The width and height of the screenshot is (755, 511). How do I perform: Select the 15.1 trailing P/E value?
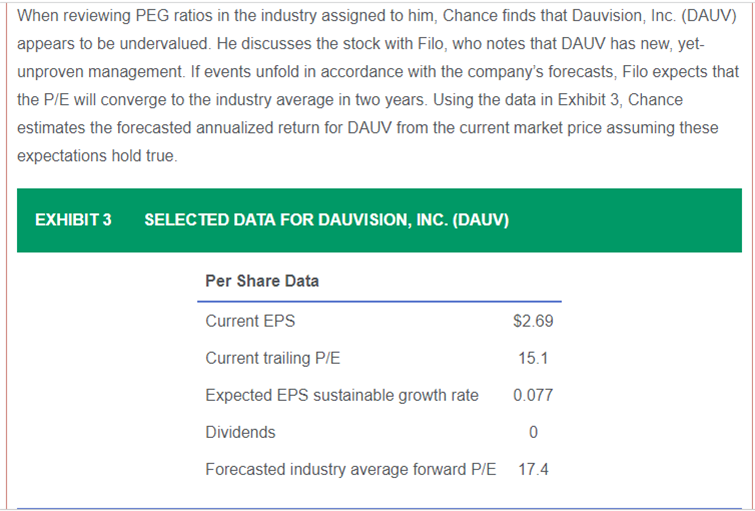tap(533, 358)
